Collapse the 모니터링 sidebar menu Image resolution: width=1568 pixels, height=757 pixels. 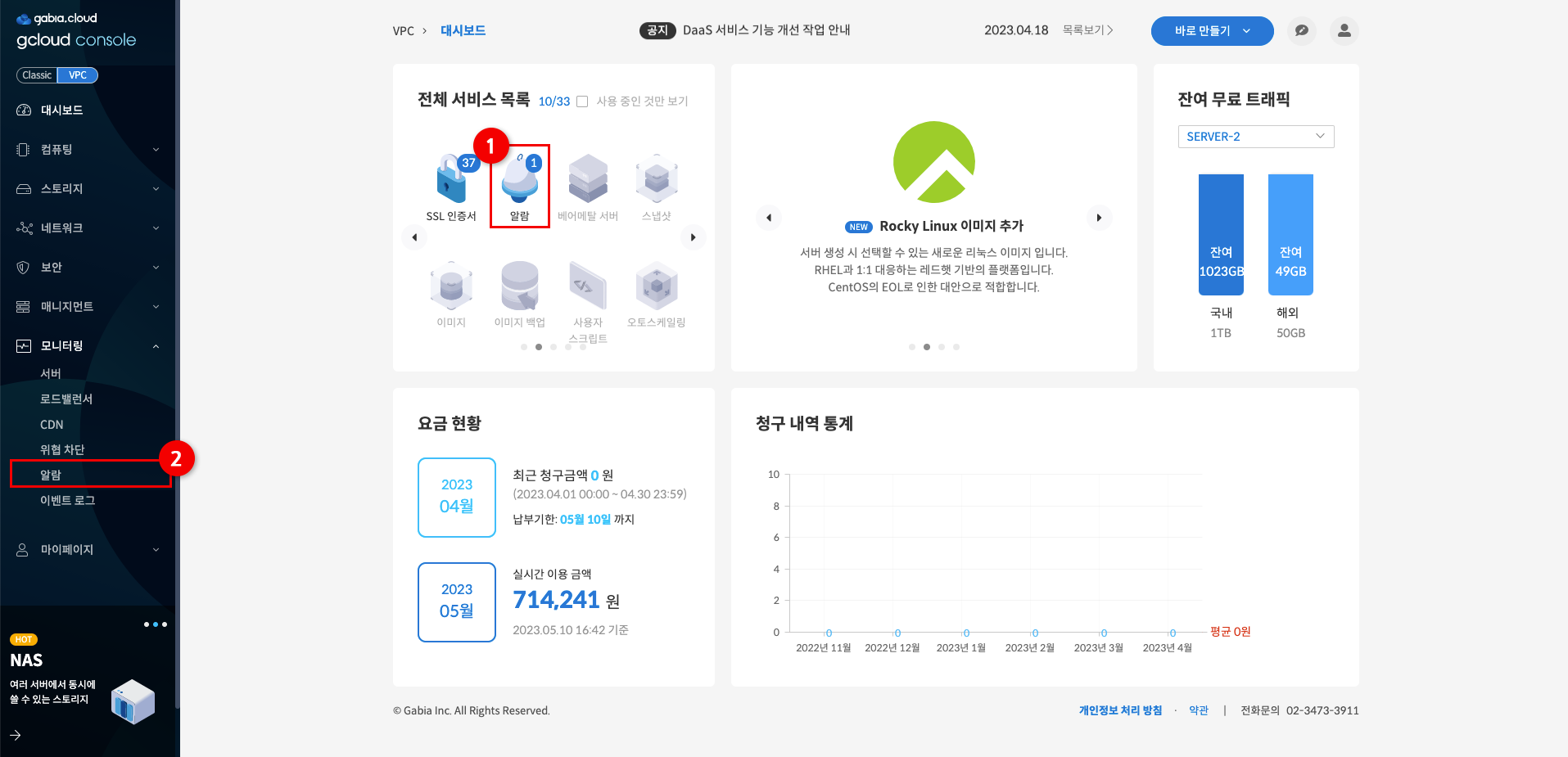pyautogui.click(x=88, y=346)
